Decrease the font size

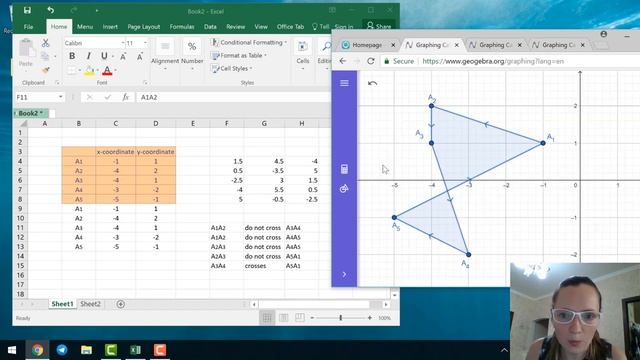coord(140,57)
